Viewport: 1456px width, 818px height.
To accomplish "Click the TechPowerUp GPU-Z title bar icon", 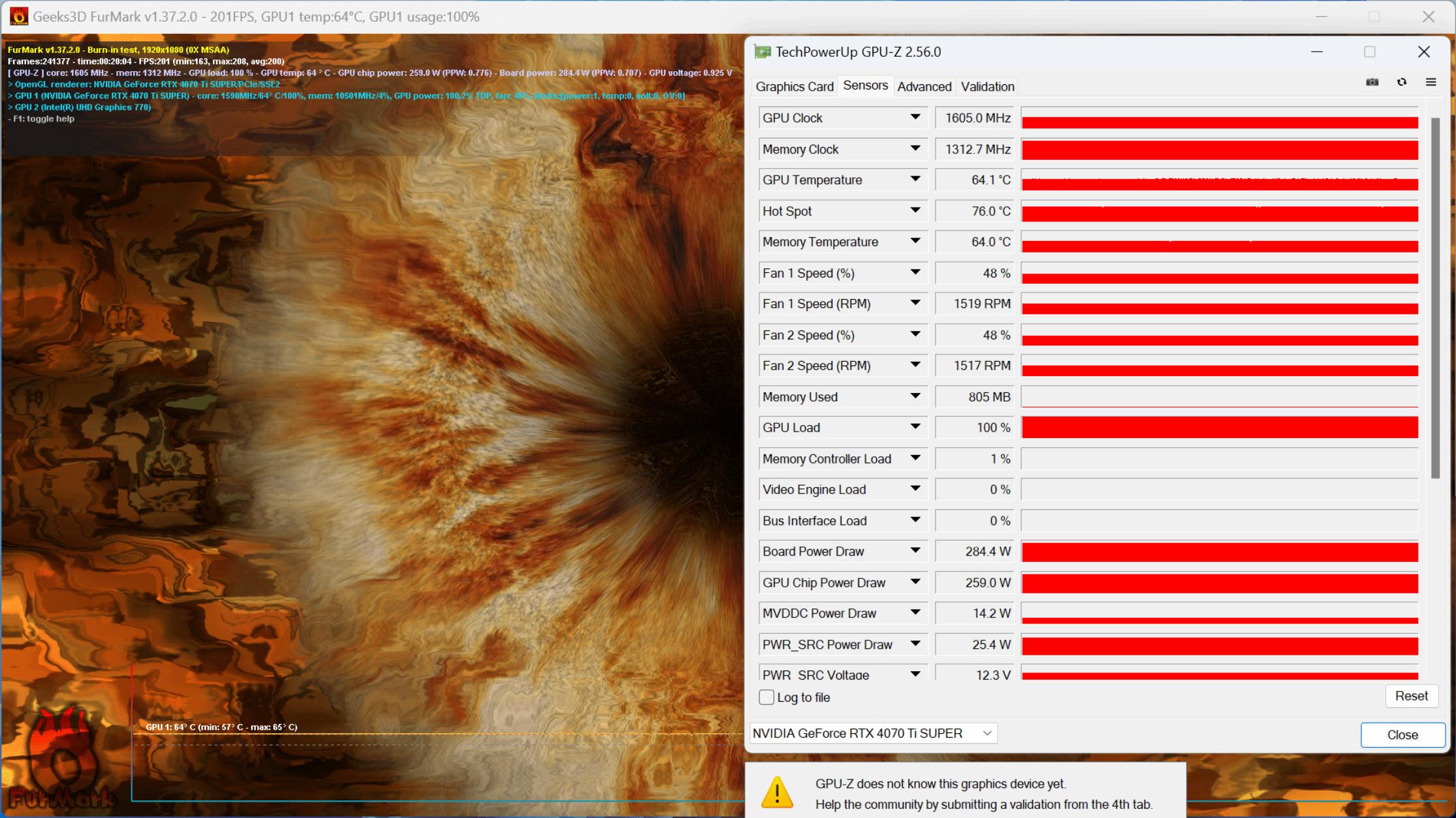I will 763,51.
